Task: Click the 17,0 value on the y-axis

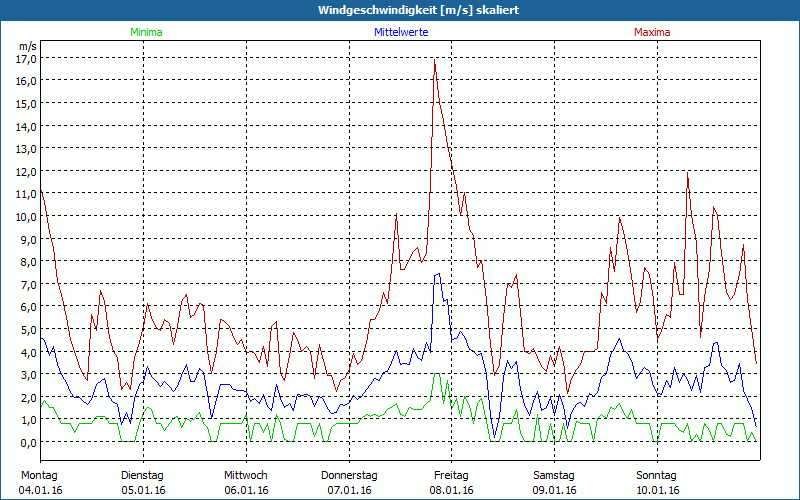Action: [x=27, y=58]
